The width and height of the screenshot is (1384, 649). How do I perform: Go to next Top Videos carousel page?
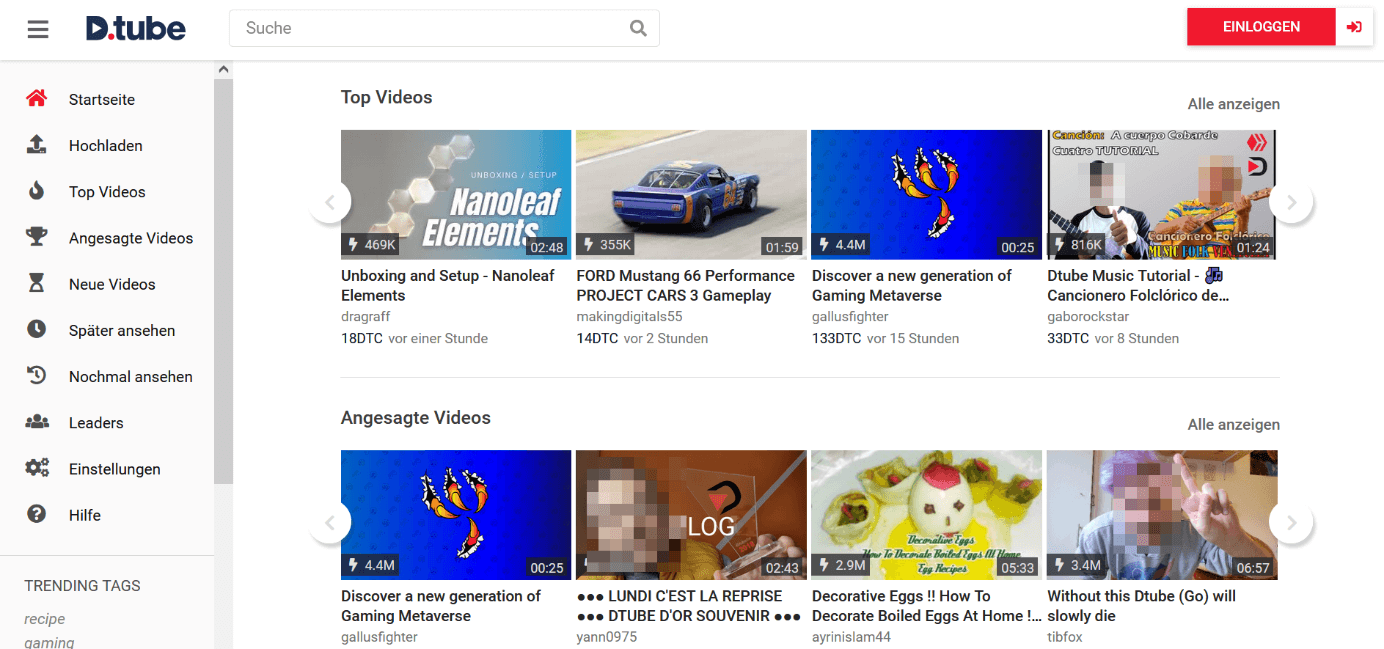pos(1291,202)
